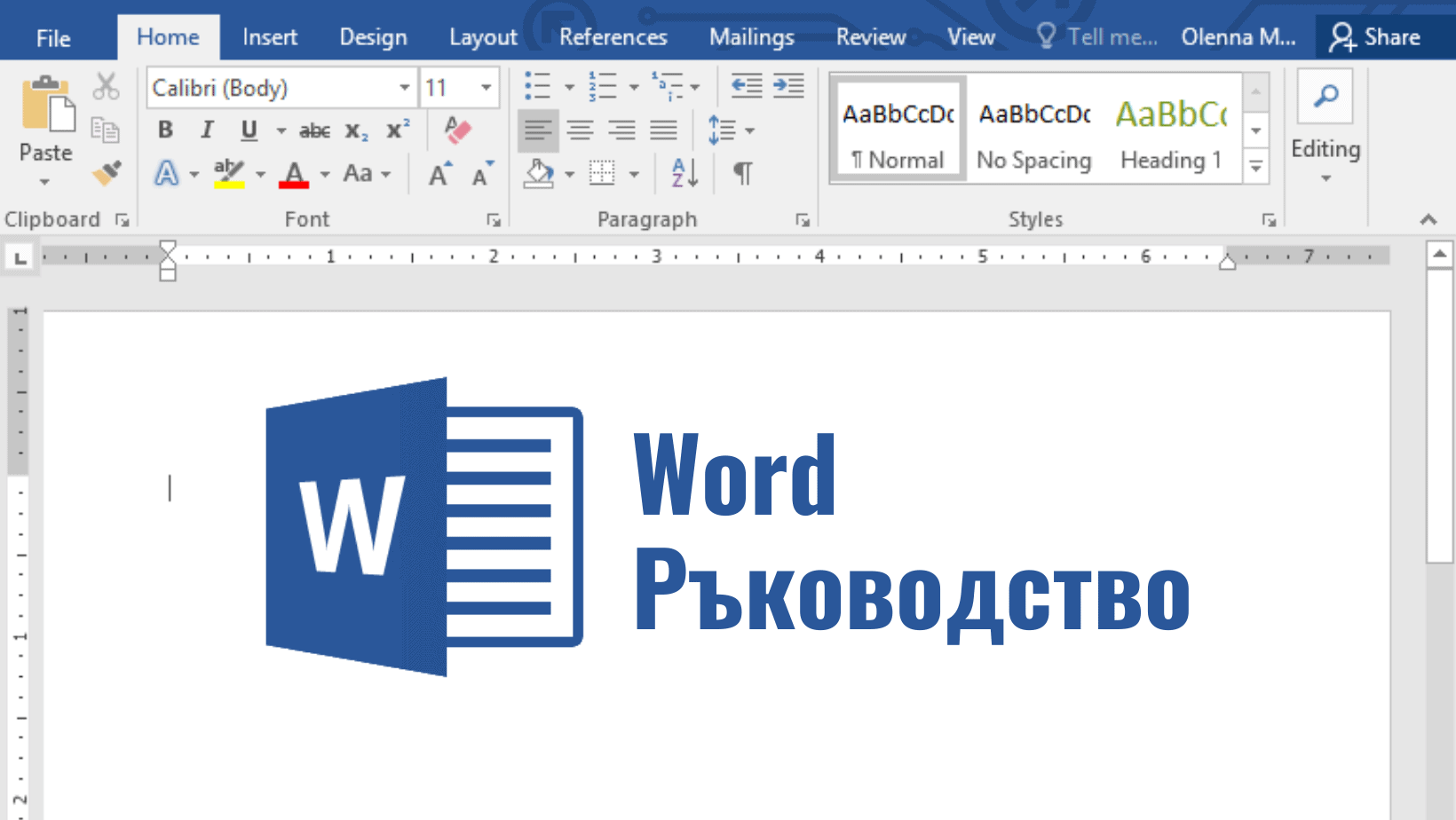
Task: Click the Tell me lightbulb search
Action: [x=1046, y=36]
